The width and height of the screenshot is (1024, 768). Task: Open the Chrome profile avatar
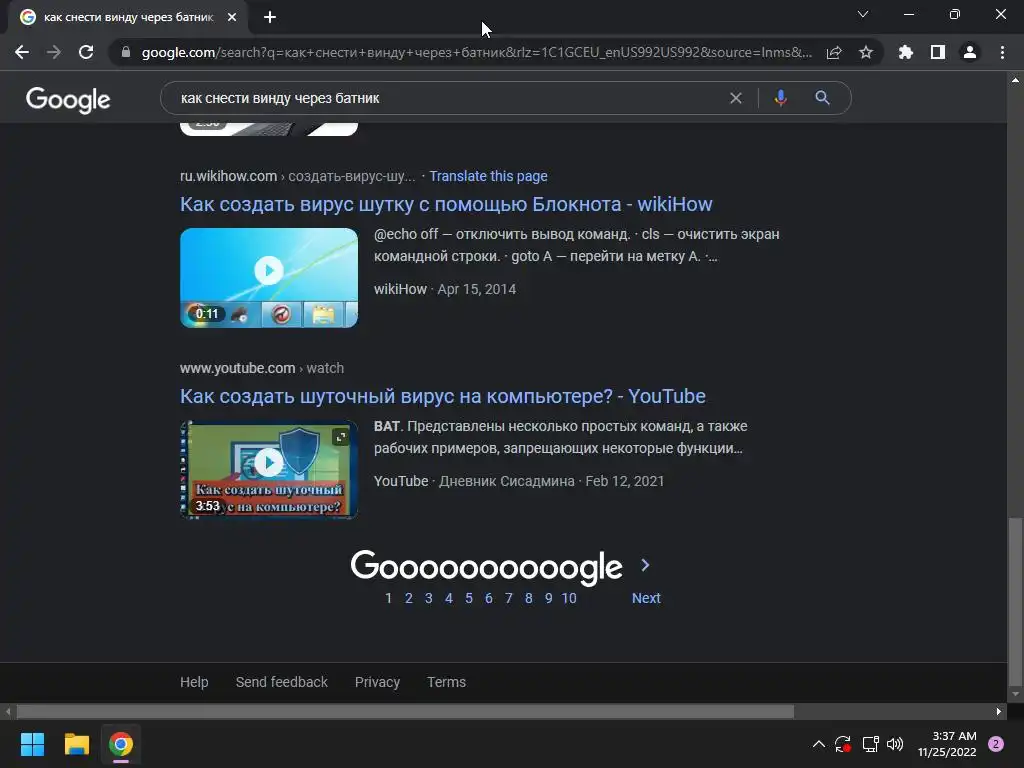pos(970,52)
